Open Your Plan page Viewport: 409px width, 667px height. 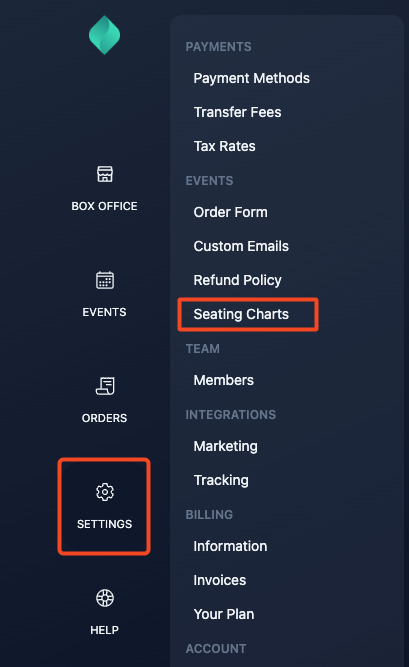pyautogui.click(x=224, y=614)
